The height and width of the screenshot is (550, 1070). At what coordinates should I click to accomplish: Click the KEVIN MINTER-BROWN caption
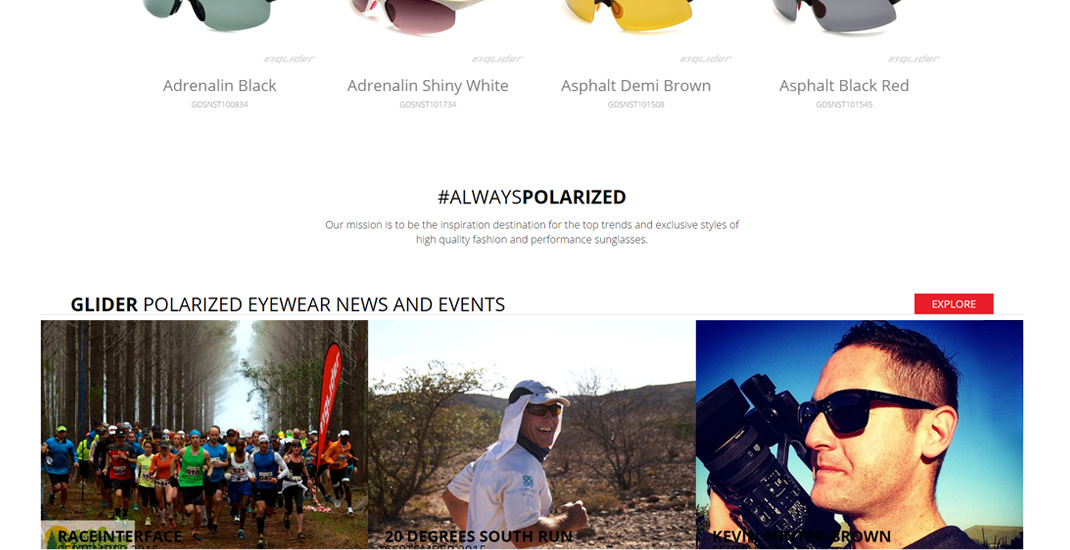tap(801, 536)
